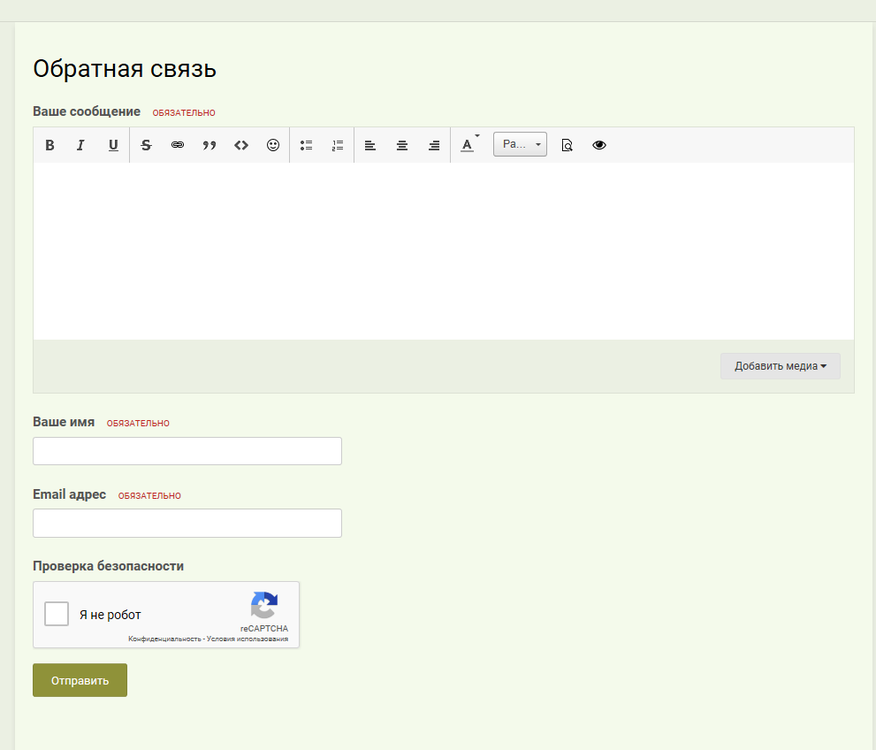Open the emoticon picker
876x750 pixels.
pos(273,145)
